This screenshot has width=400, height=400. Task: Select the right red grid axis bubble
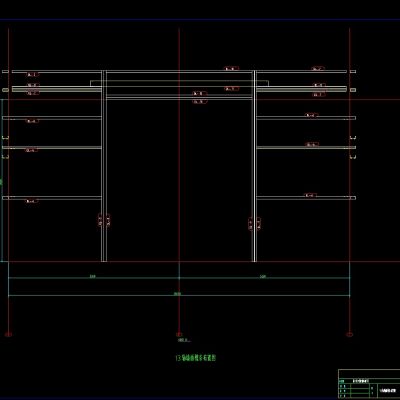pos(350,334)
